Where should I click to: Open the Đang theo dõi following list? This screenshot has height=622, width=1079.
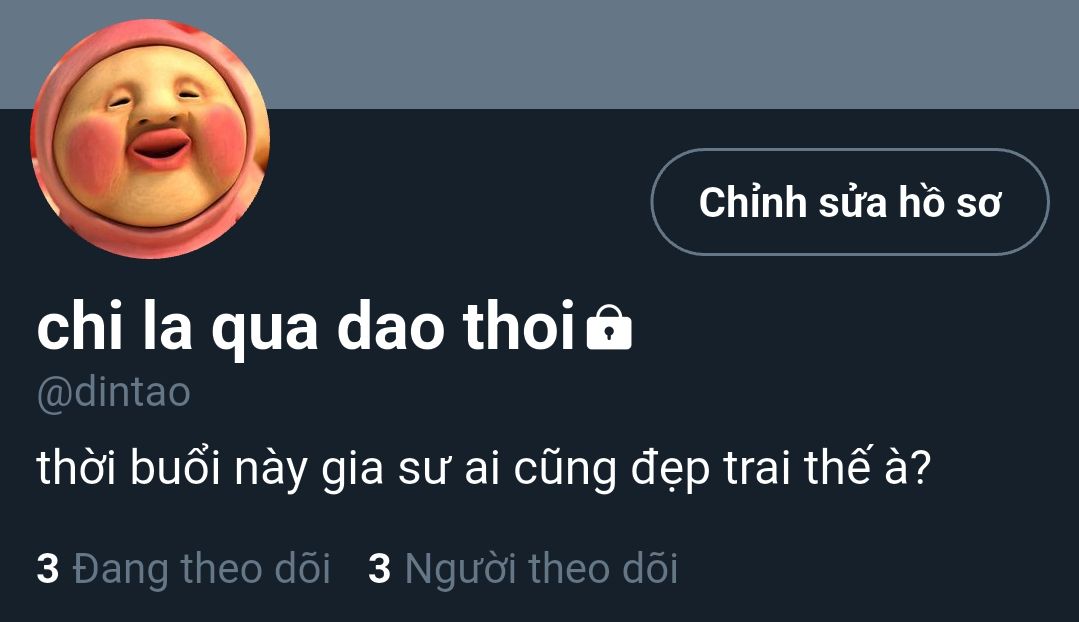click(x=184, y=569)
